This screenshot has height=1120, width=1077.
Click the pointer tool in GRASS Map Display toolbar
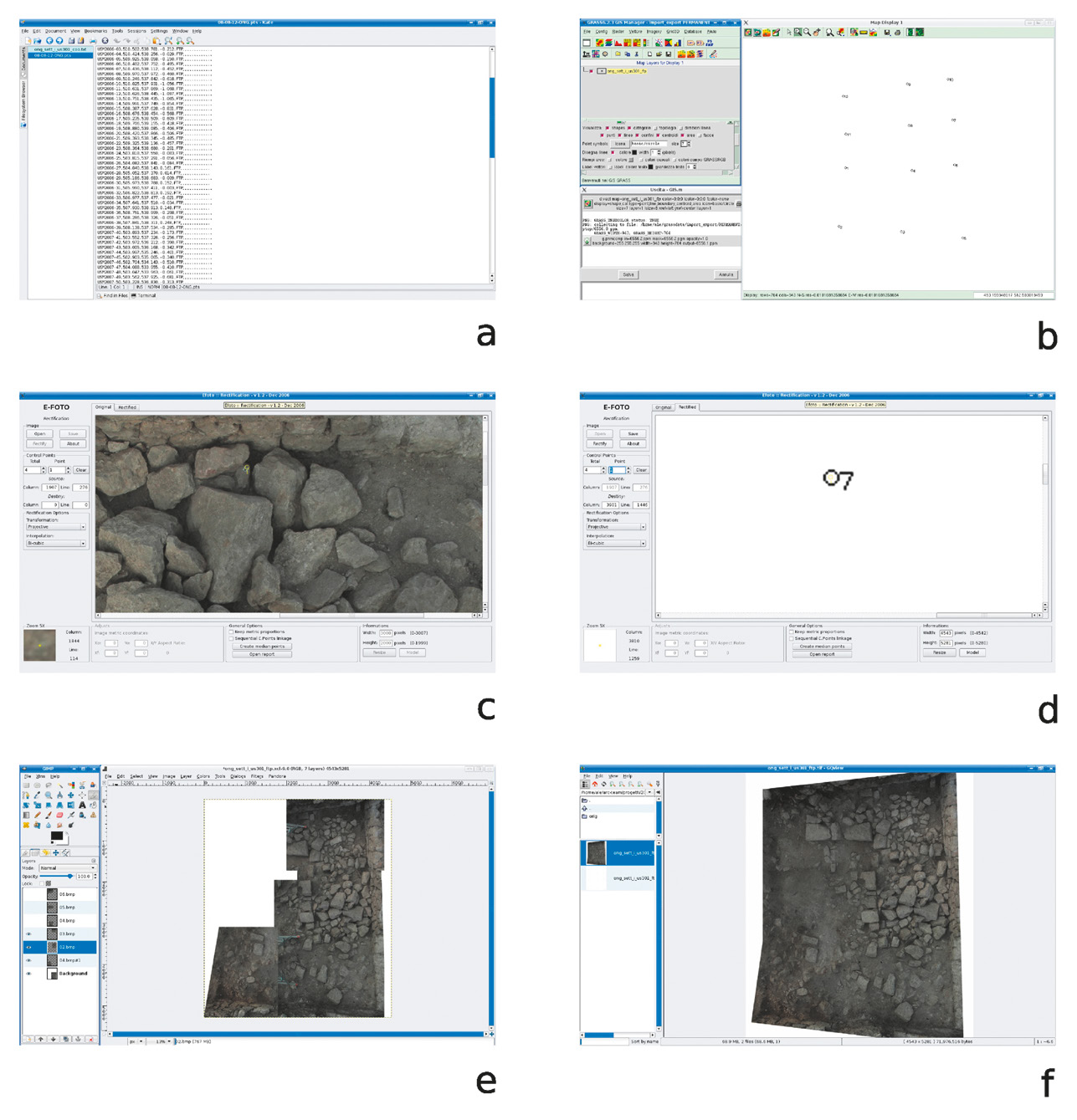pos(789,33)
